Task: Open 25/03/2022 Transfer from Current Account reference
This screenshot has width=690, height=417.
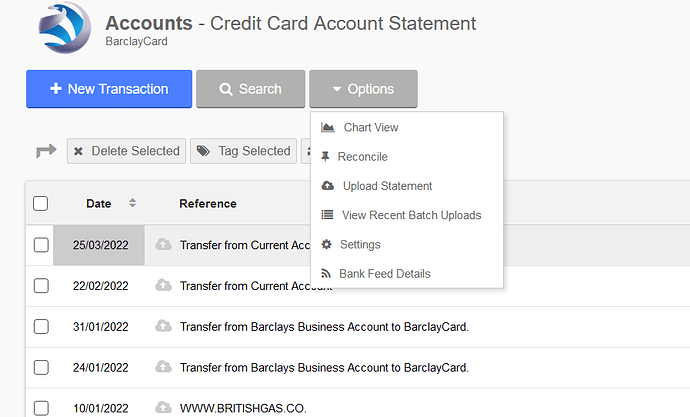Action: click(x=245, y=245)
